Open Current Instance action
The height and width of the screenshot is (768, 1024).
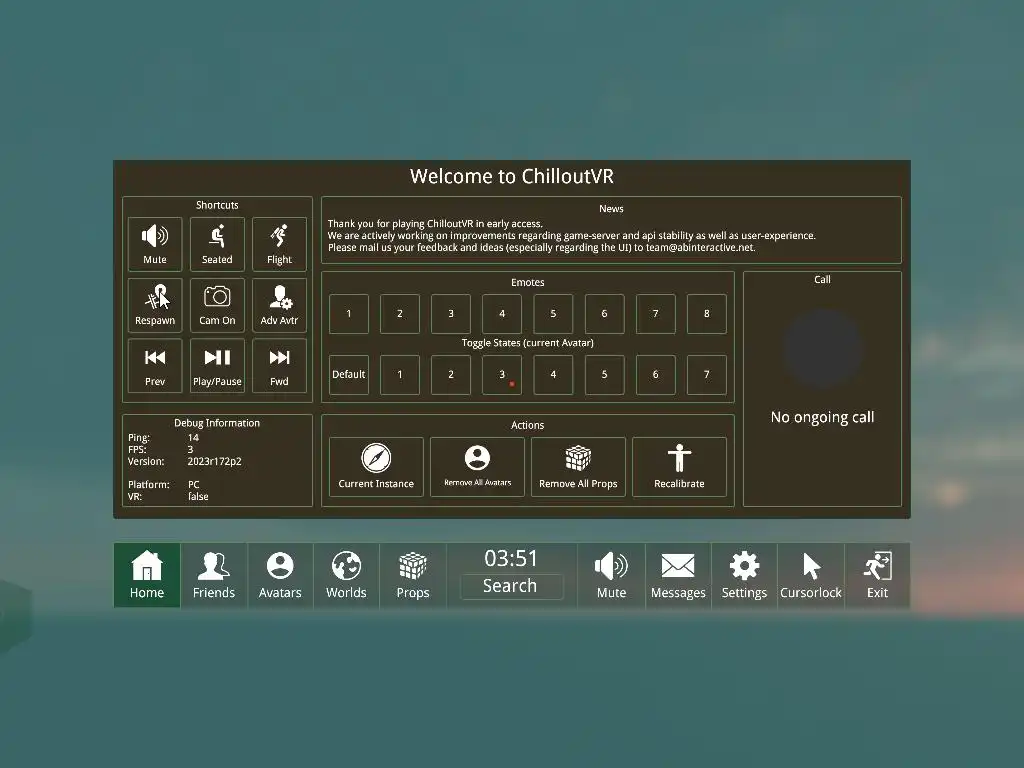[x=376, y=467]
